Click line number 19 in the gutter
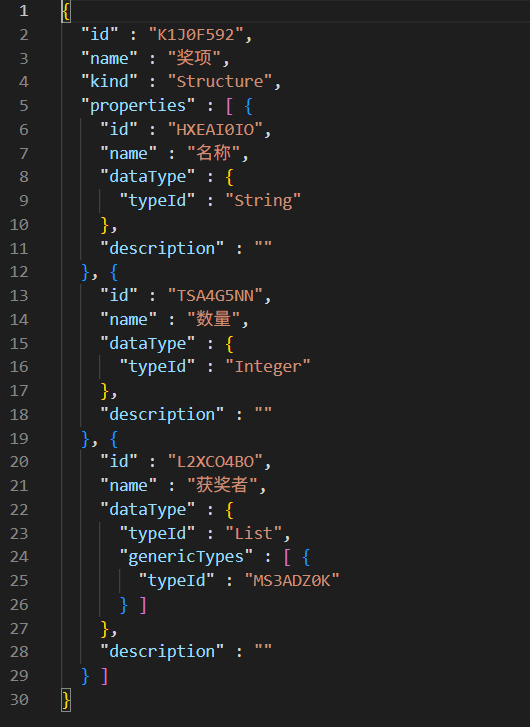530x727 pixels. (19, 438)
